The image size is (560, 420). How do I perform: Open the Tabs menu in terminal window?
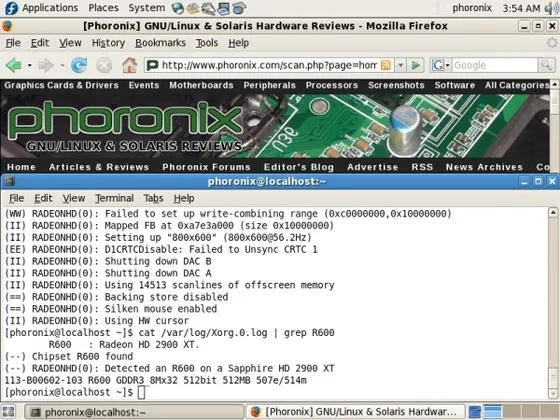153,198
